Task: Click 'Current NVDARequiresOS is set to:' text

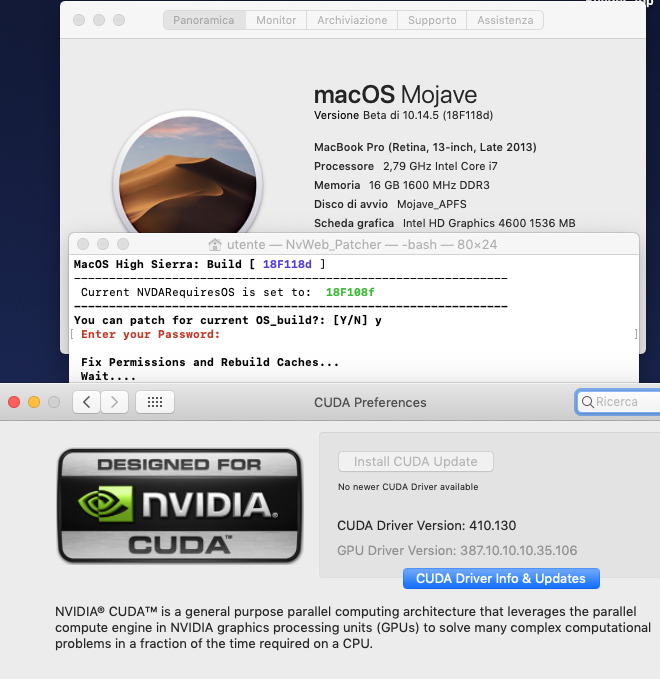Action: [x=196, y=292]
